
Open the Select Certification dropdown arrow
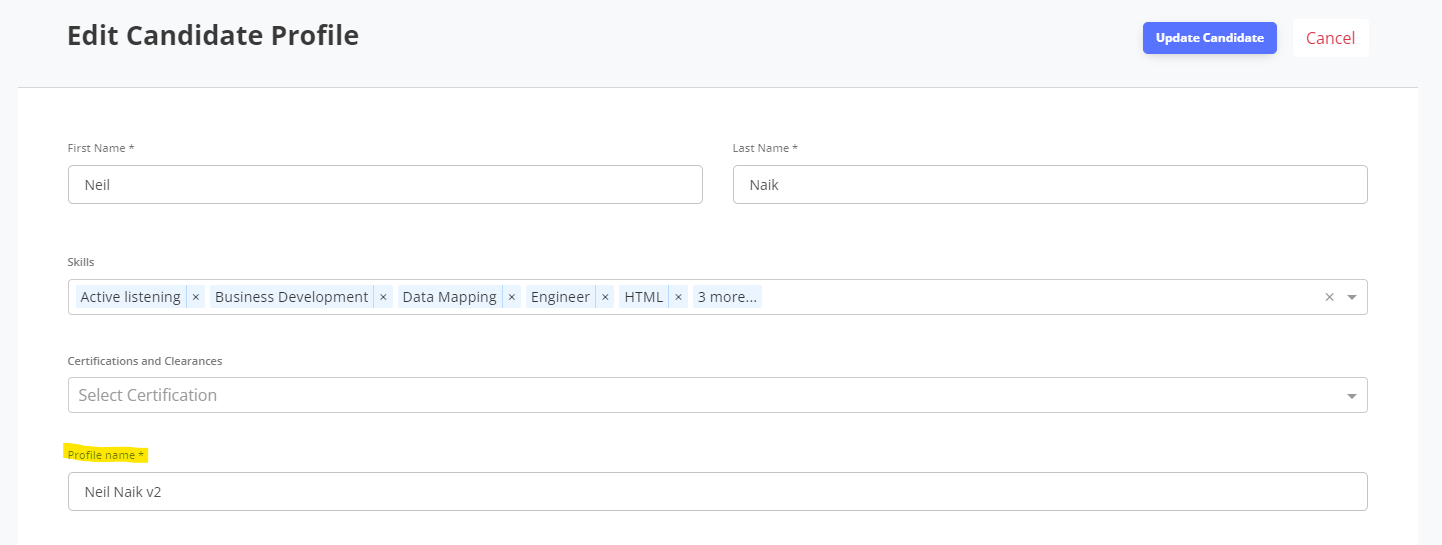coord(1352,396)
